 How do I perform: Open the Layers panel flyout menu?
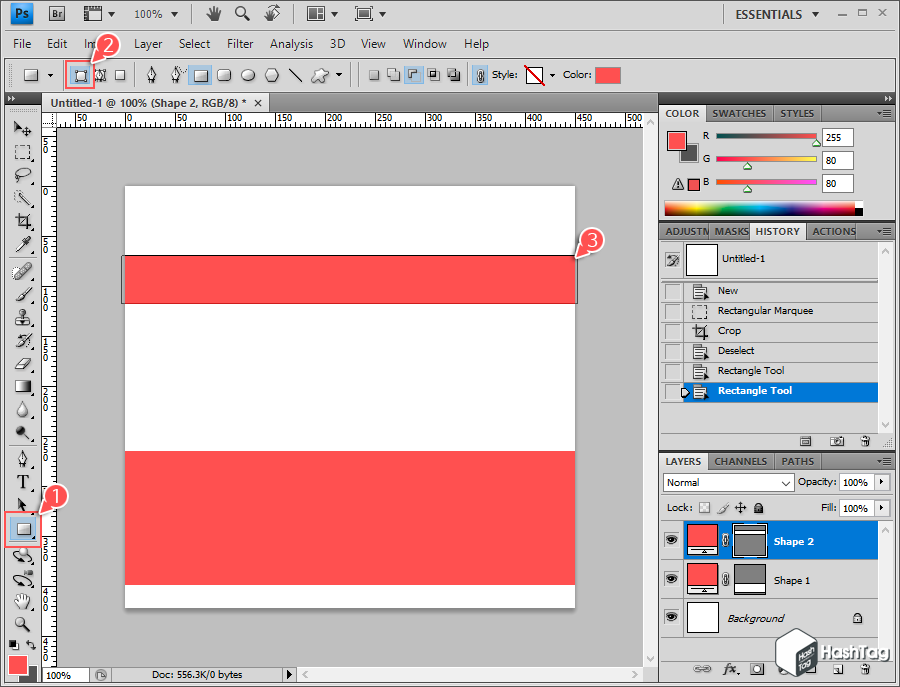click(x=884, y=461)
